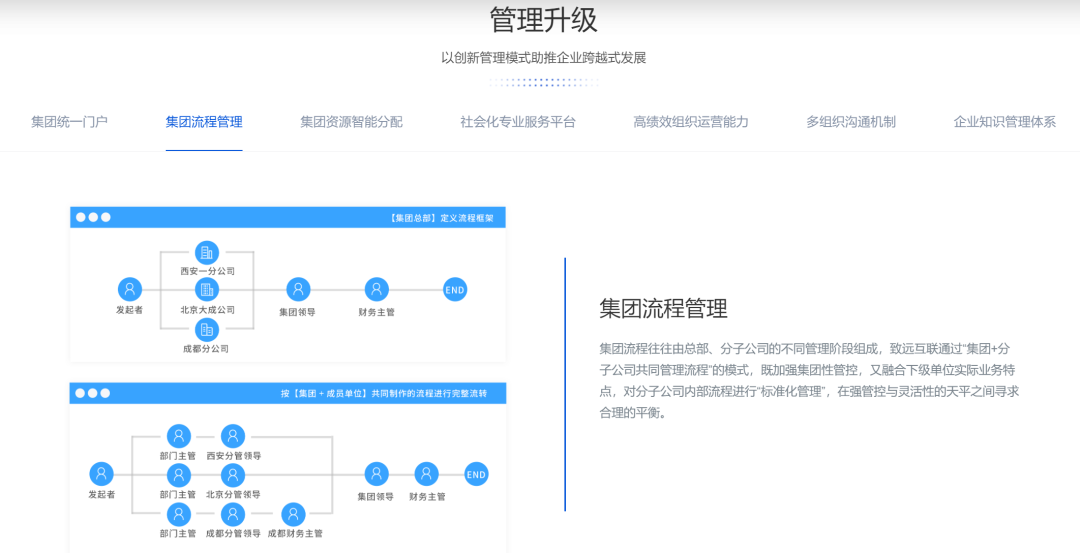
Task: Click 发起者 icon in the 完整流转 diagram
Action: pyautogui.click(x=101, y=474)
